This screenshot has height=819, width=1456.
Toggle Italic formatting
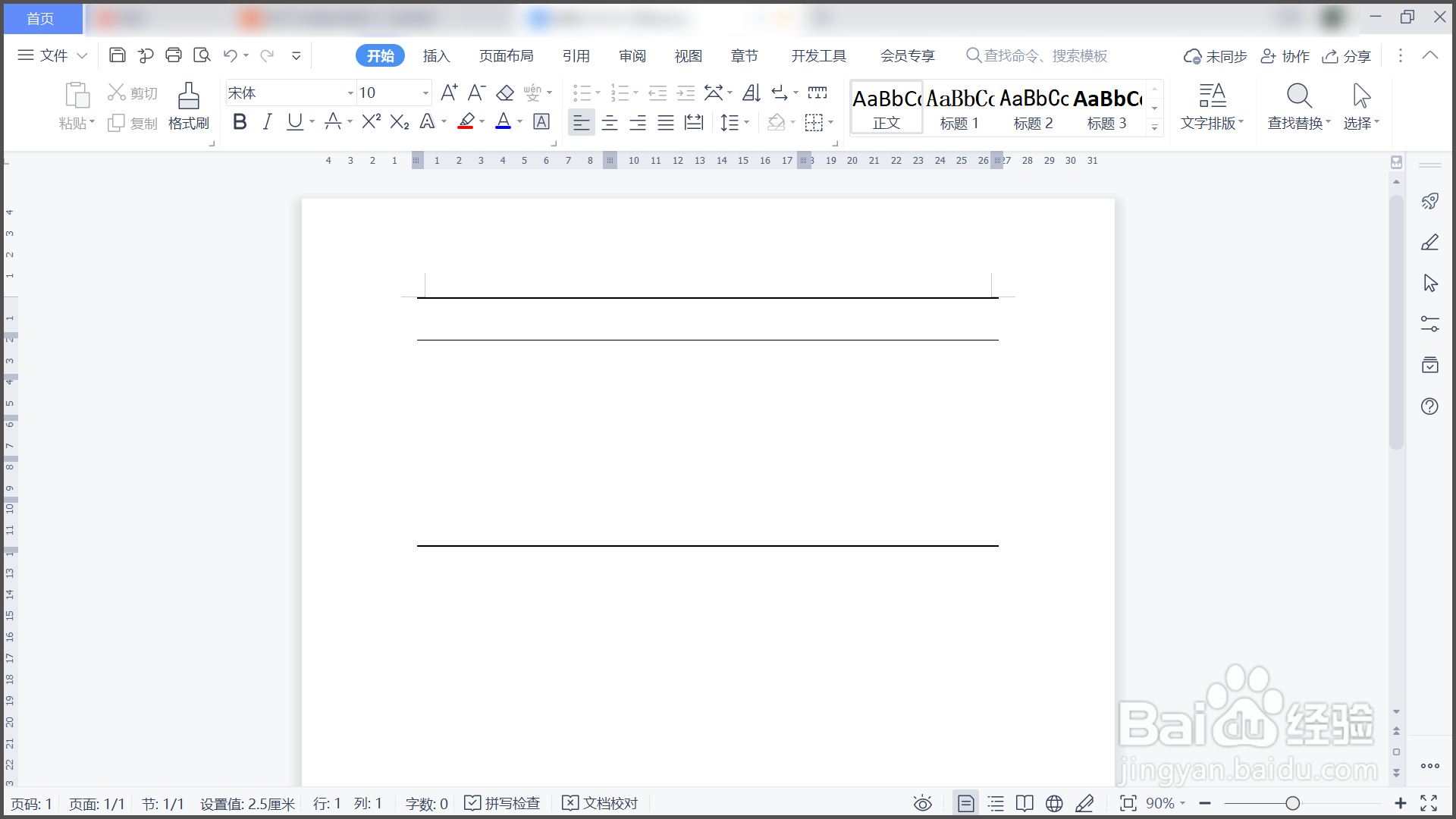click(x=267, y=121)
